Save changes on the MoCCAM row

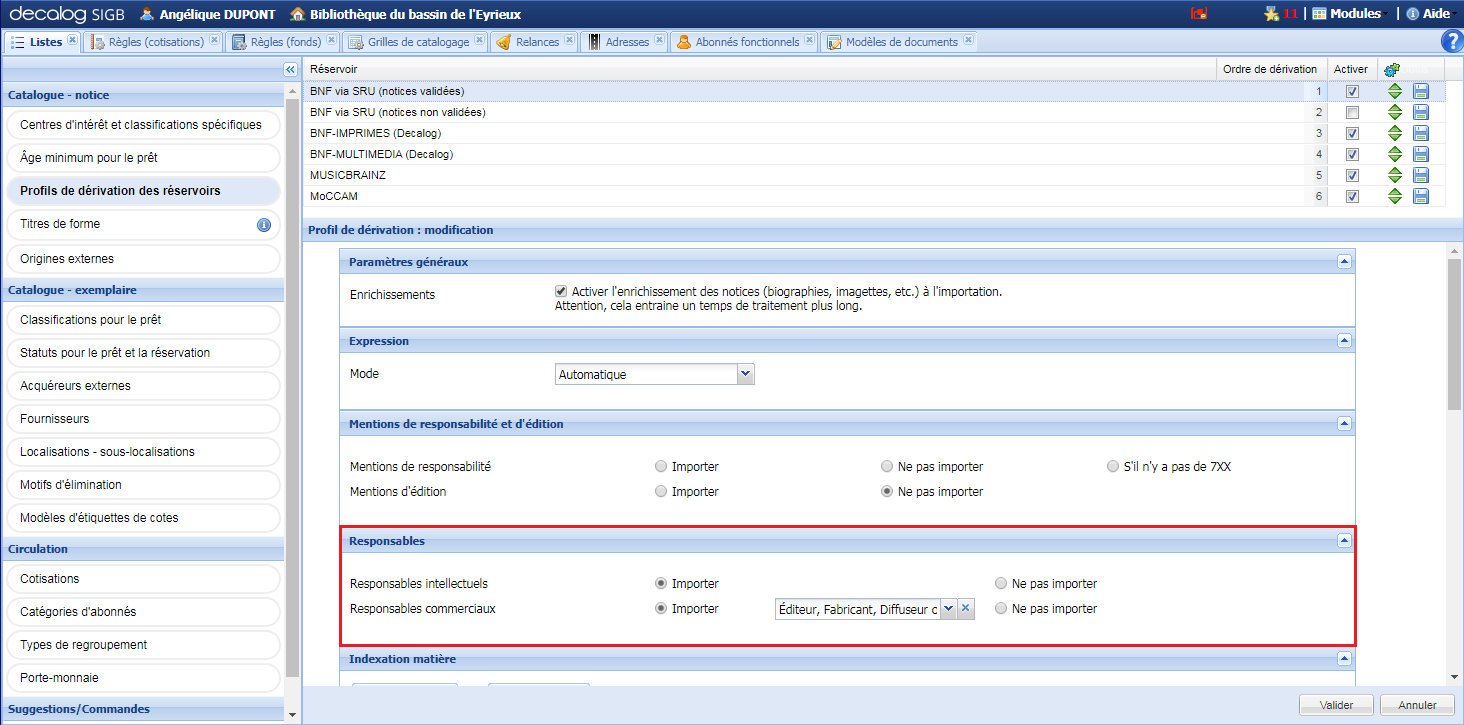tap(1421, 196)
